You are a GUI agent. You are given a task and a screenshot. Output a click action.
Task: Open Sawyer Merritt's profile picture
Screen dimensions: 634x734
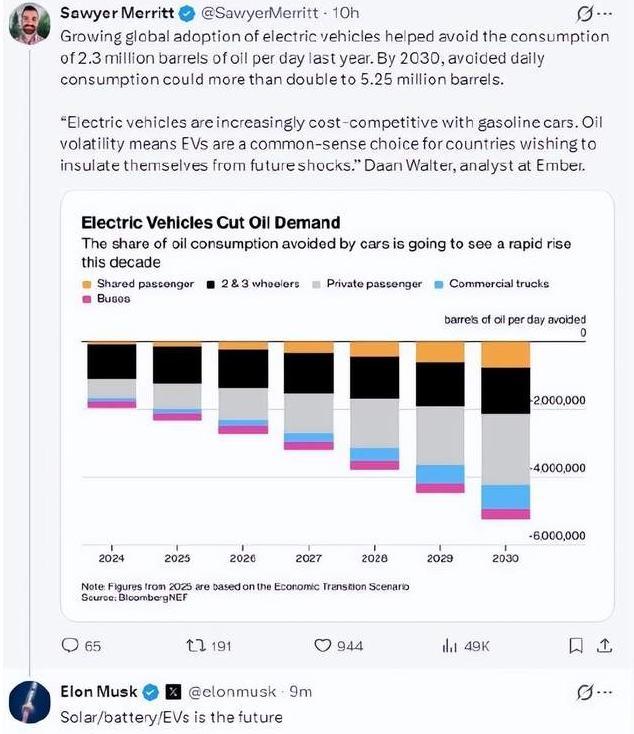click(32, 24)
